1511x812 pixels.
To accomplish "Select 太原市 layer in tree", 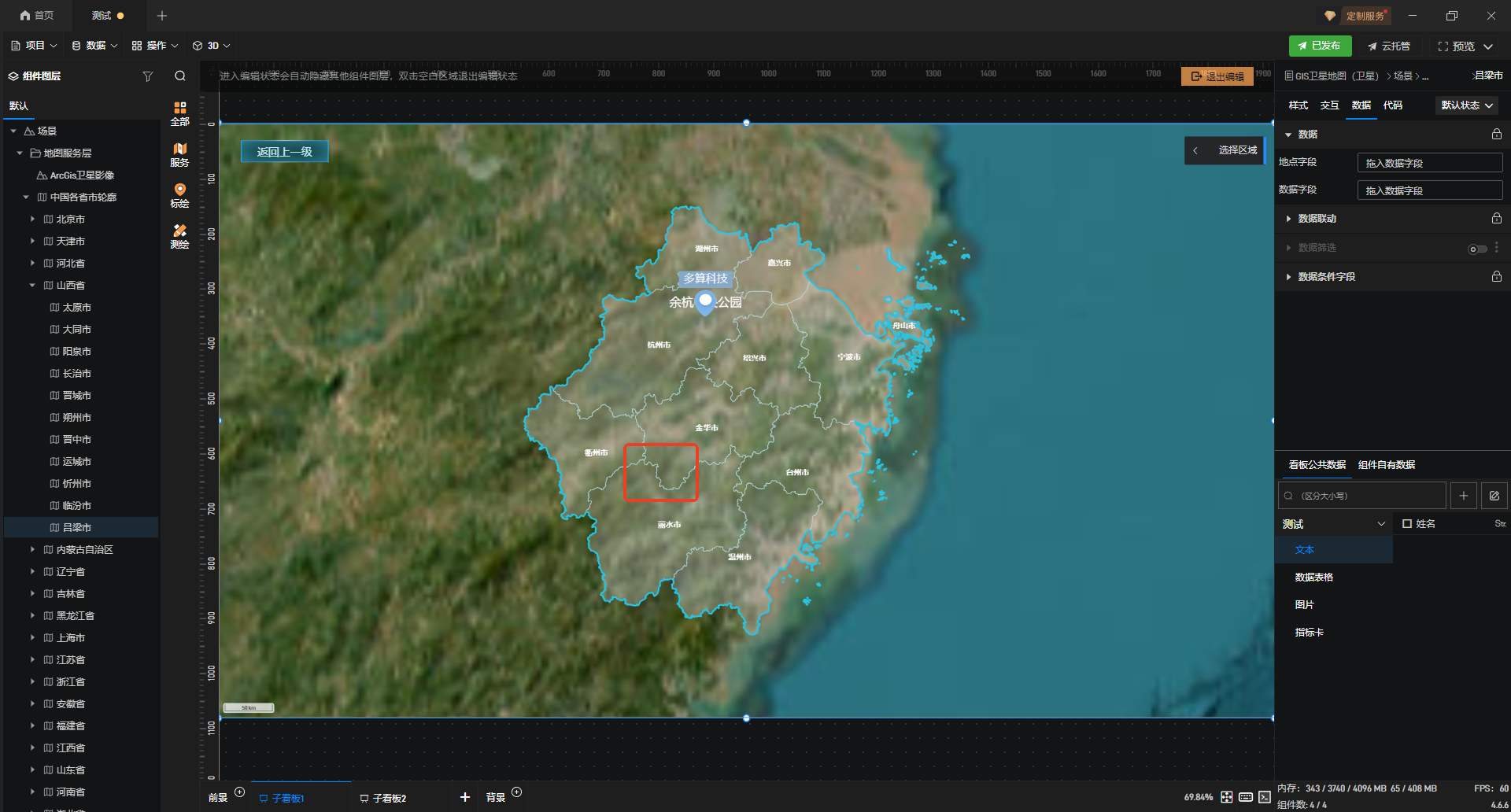I will pyautogui.click(x=76, y=308).
